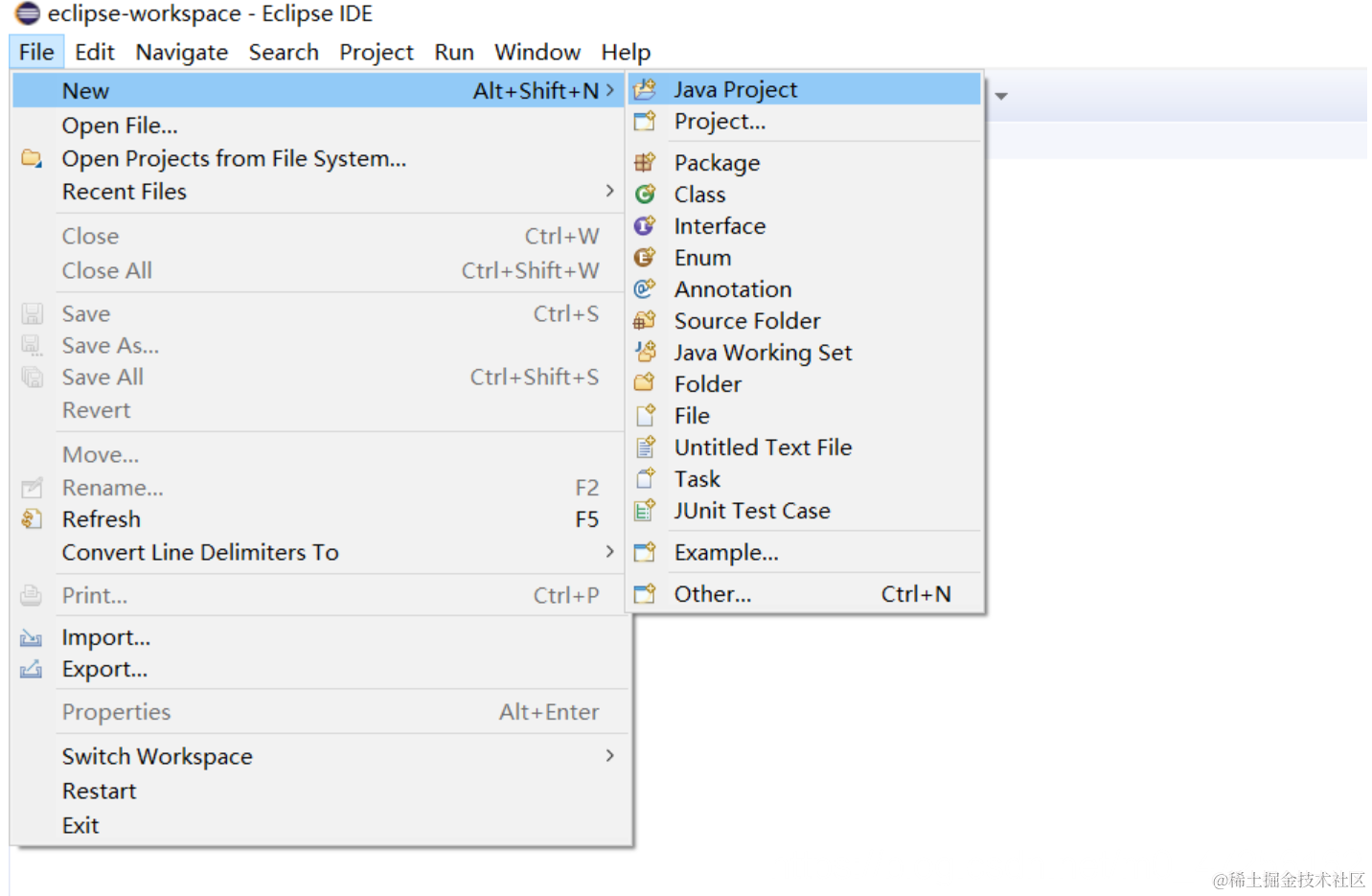Click the Eclipse logo in the title bar
This screenshot has height=896, width=1372.
28,13
